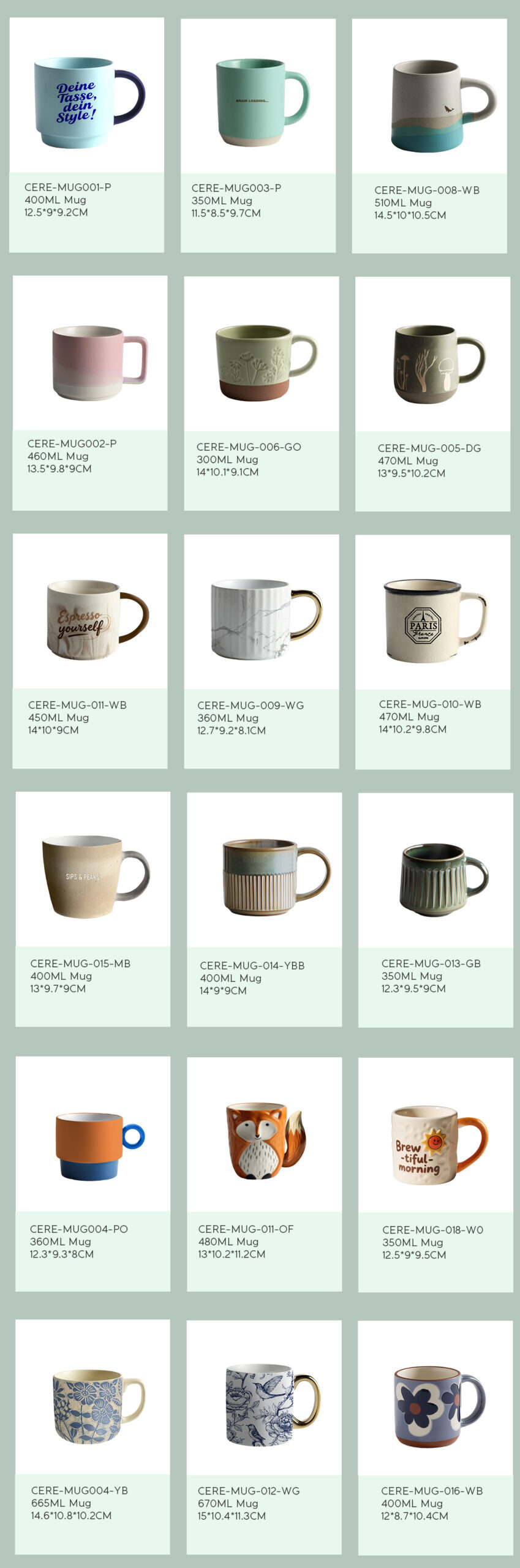Choose the beige SIPS & PEAKS mug
This screenshot has width=520, height=1568.
[x=96, y=876]
